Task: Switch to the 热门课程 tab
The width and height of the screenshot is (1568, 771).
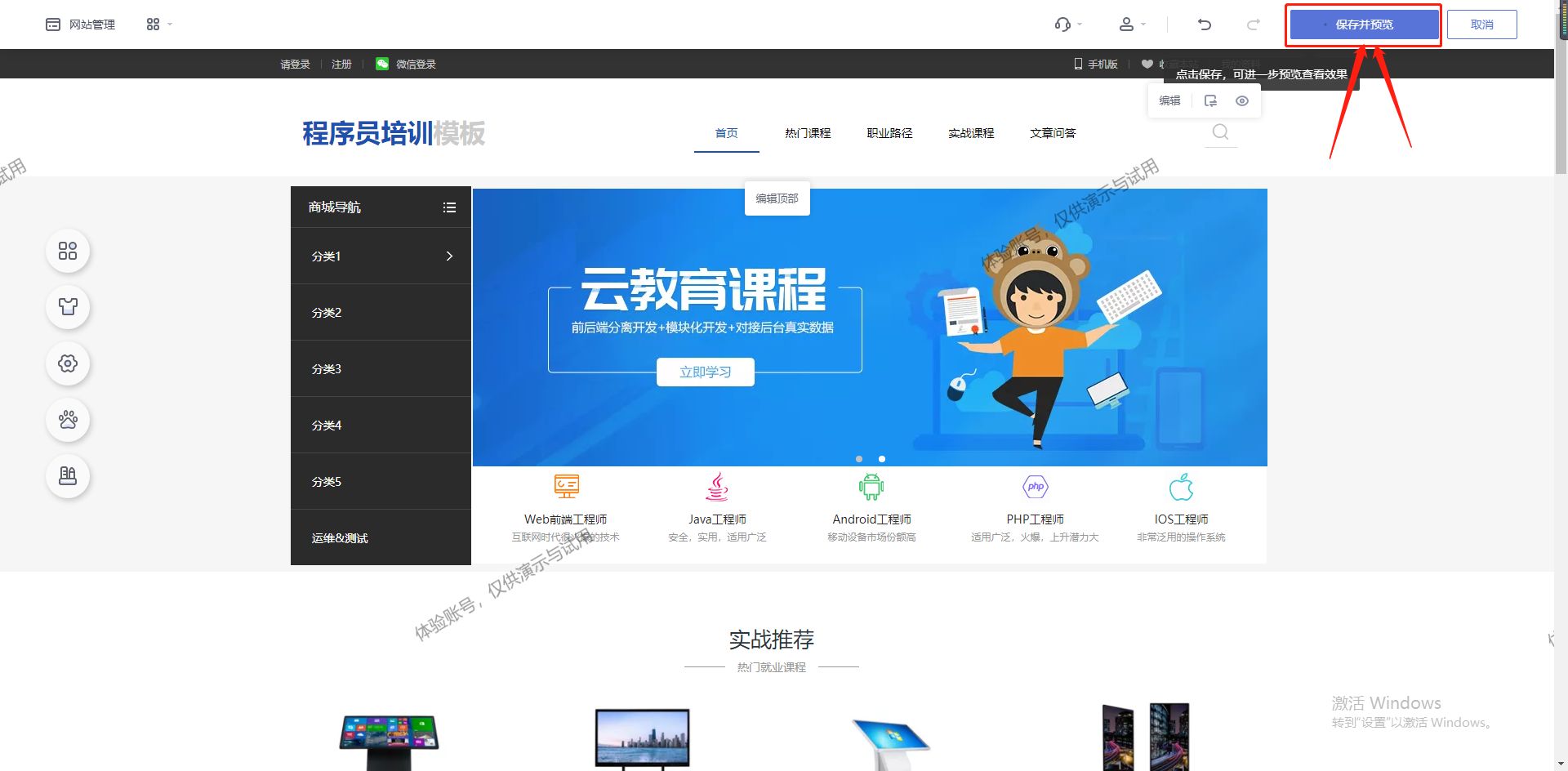Action: point(807,132)
